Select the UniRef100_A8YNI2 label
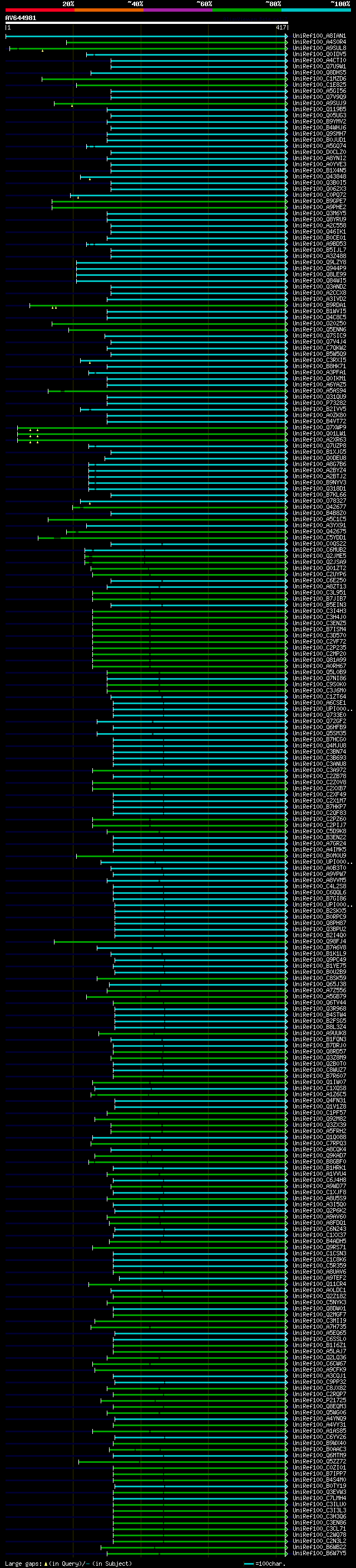The height and width of the screenshot is (1568, 356). tap(319, 159)
